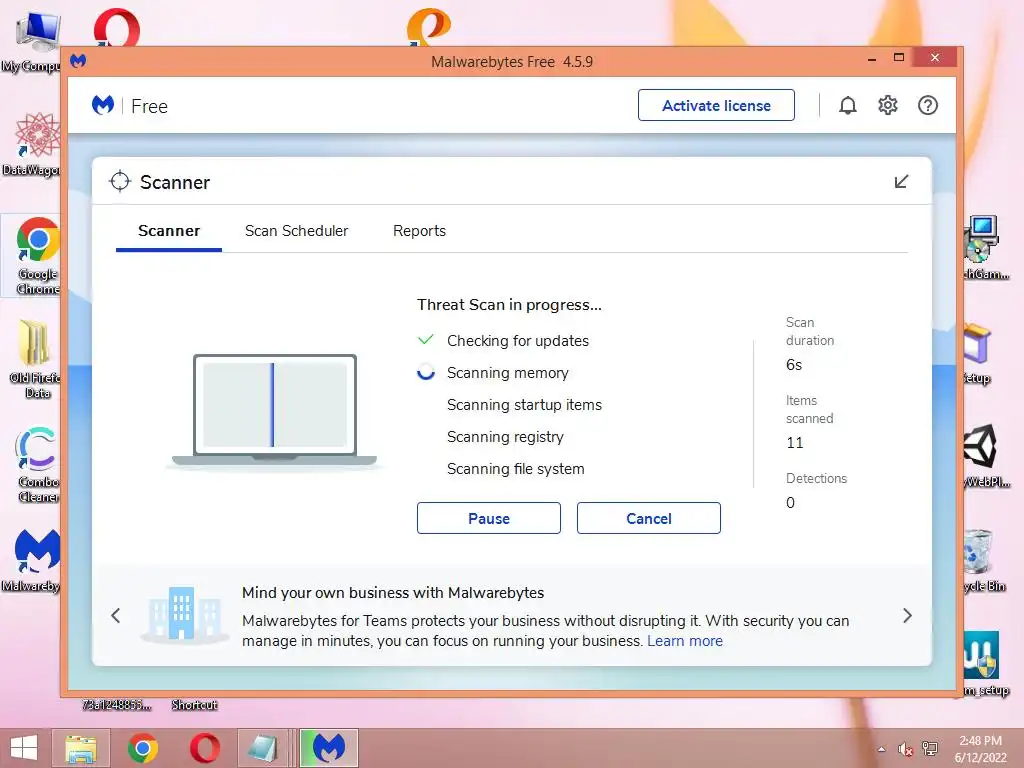This screenshot has height=768, width=1024.
Task: Select the Malwarebytes desktop shortcut
Action: click(37, 560)
